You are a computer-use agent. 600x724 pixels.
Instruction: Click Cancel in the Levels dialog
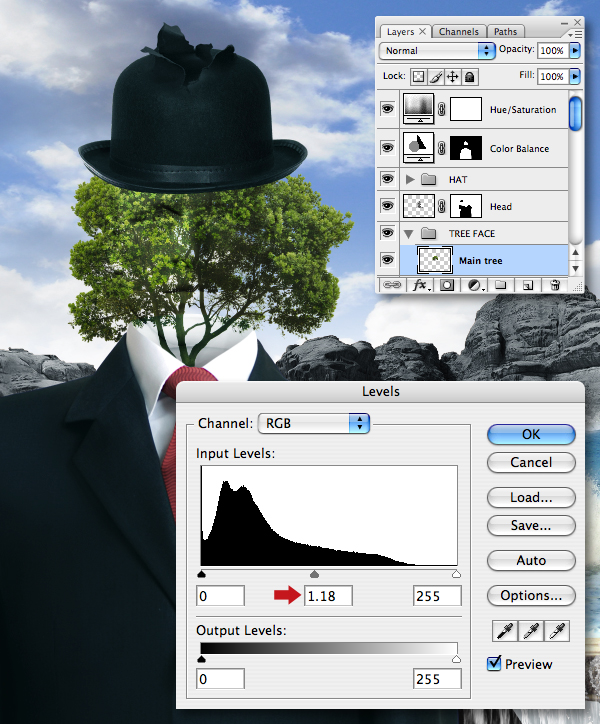tap(531, 462)
